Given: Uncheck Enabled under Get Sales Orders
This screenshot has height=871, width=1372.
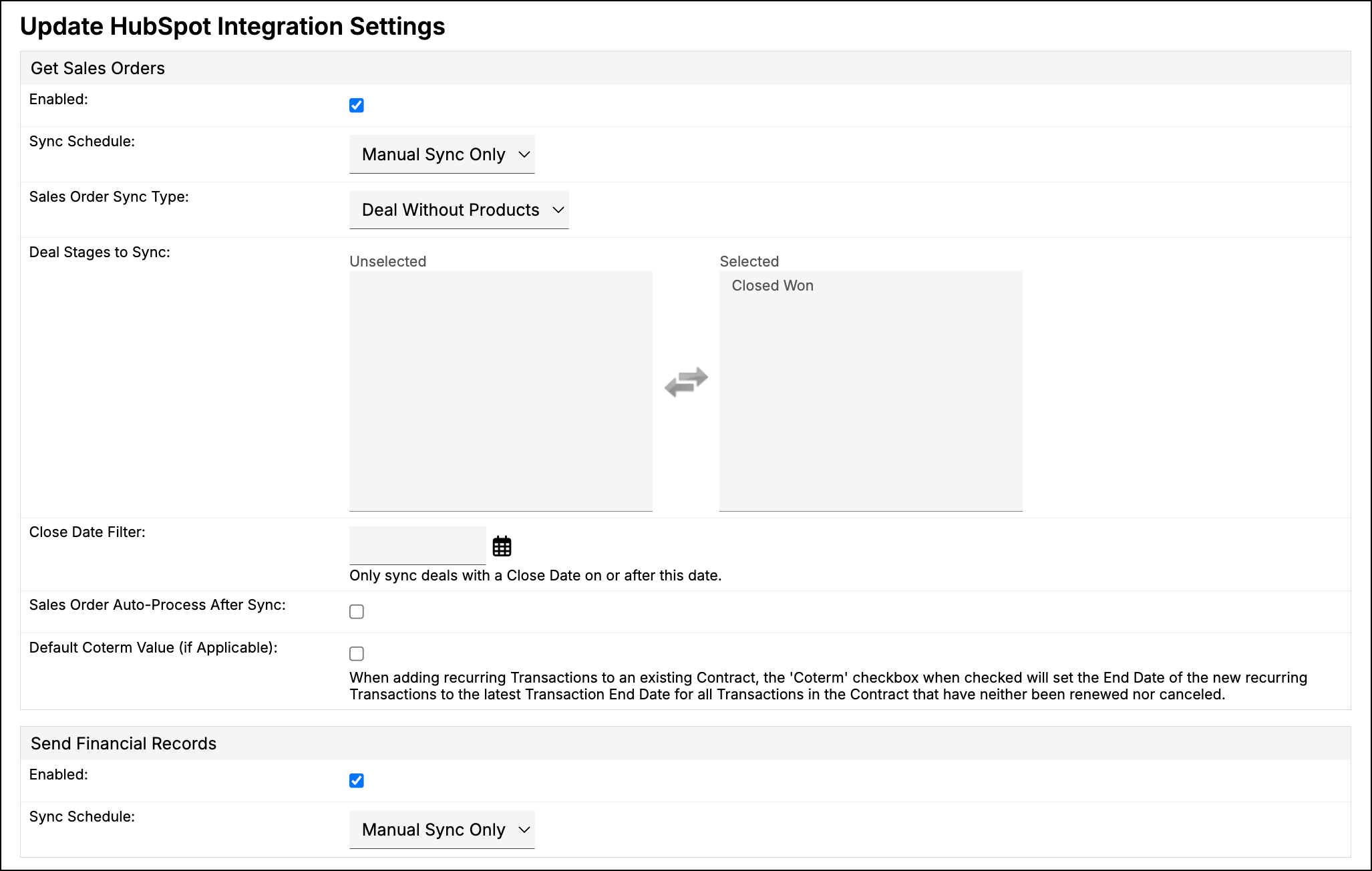Looking at the screenshot, I should point(357,105).
